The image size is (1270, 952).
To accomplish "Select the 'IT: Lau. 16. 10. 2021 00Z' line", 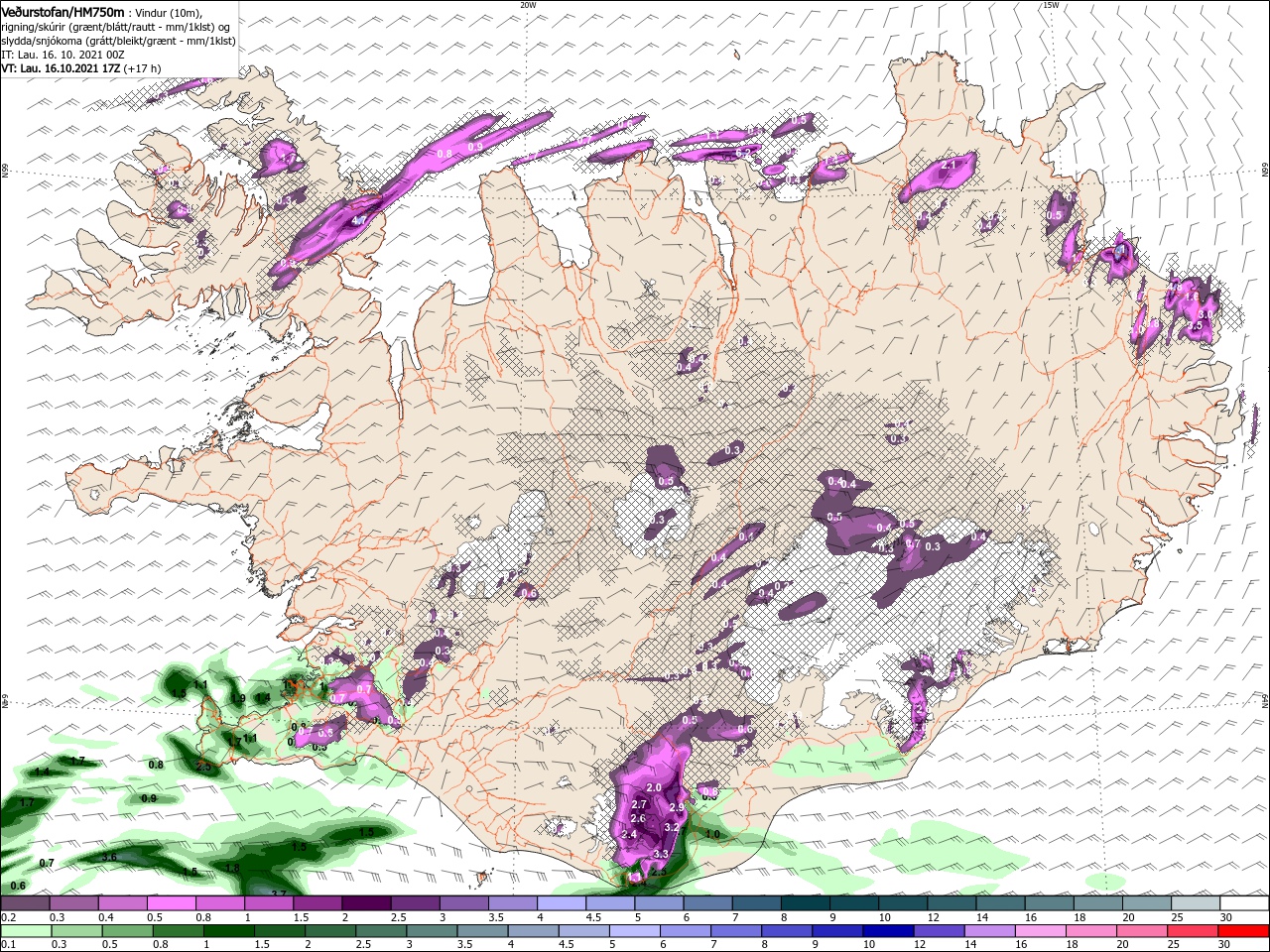I will tap(61, 55).
